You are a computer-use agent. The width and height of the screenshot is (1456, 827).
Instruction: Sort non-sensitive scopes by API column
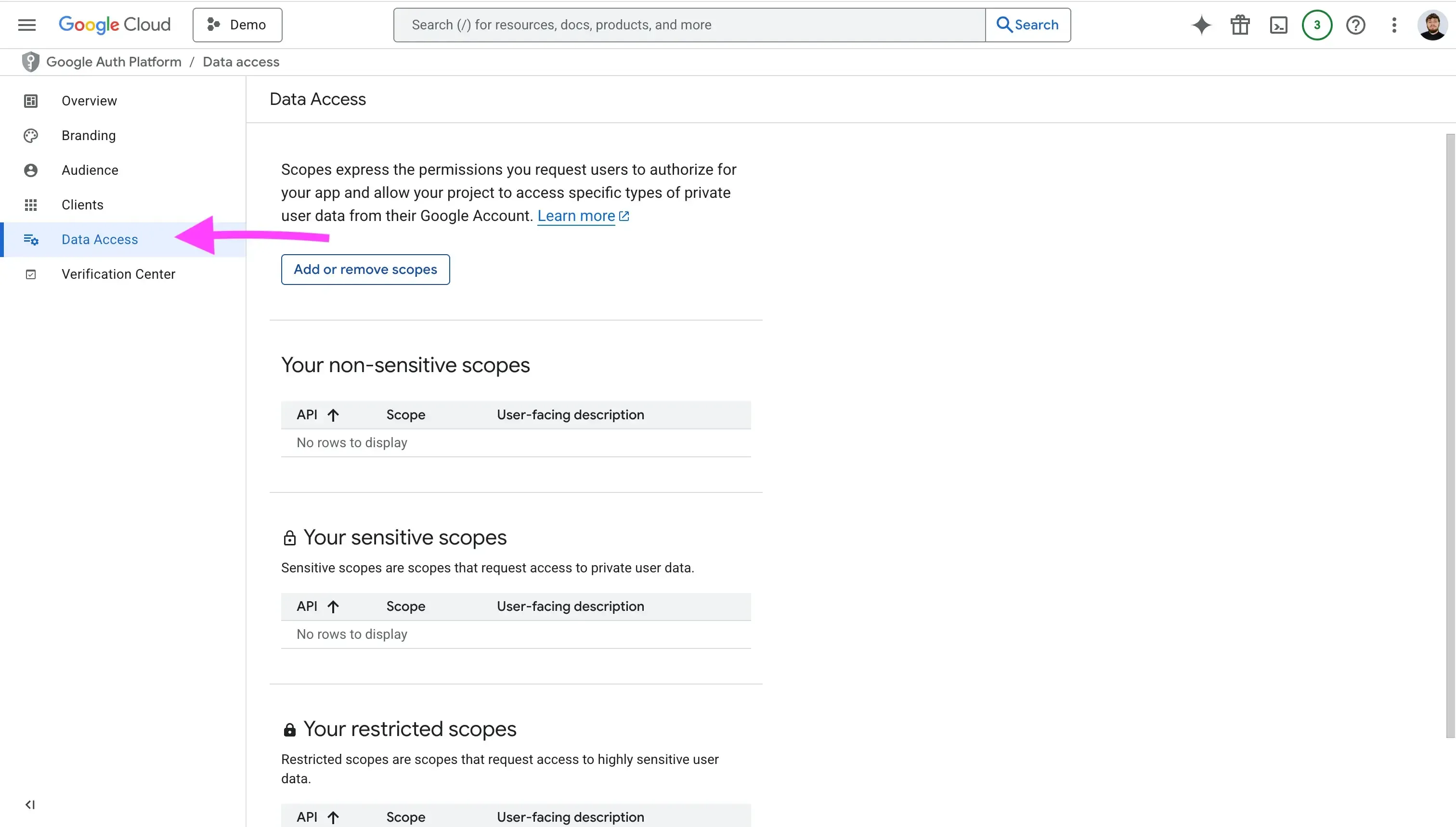(317, 414)
